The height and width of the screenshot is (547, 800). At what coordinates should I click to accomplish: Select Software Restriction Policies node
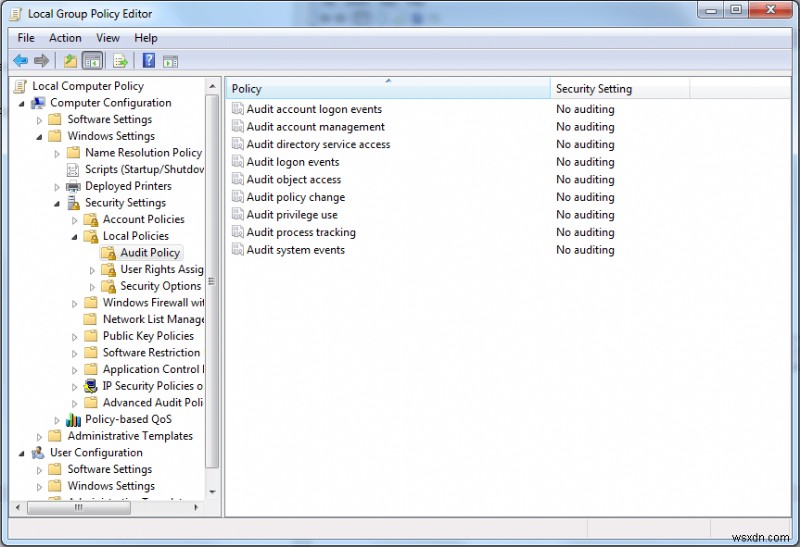click(x=152, y=353)
